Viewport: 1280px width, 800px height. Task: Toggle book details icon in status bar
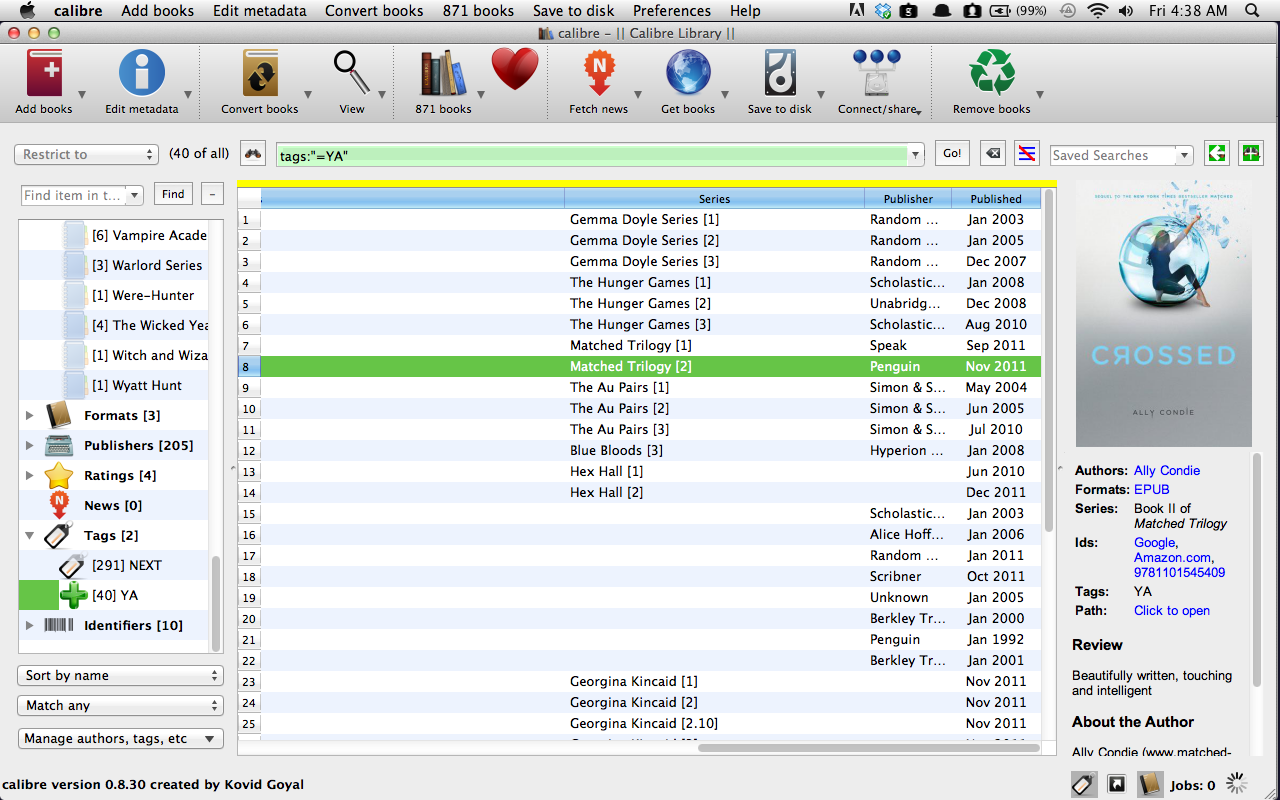[1150, 785]
